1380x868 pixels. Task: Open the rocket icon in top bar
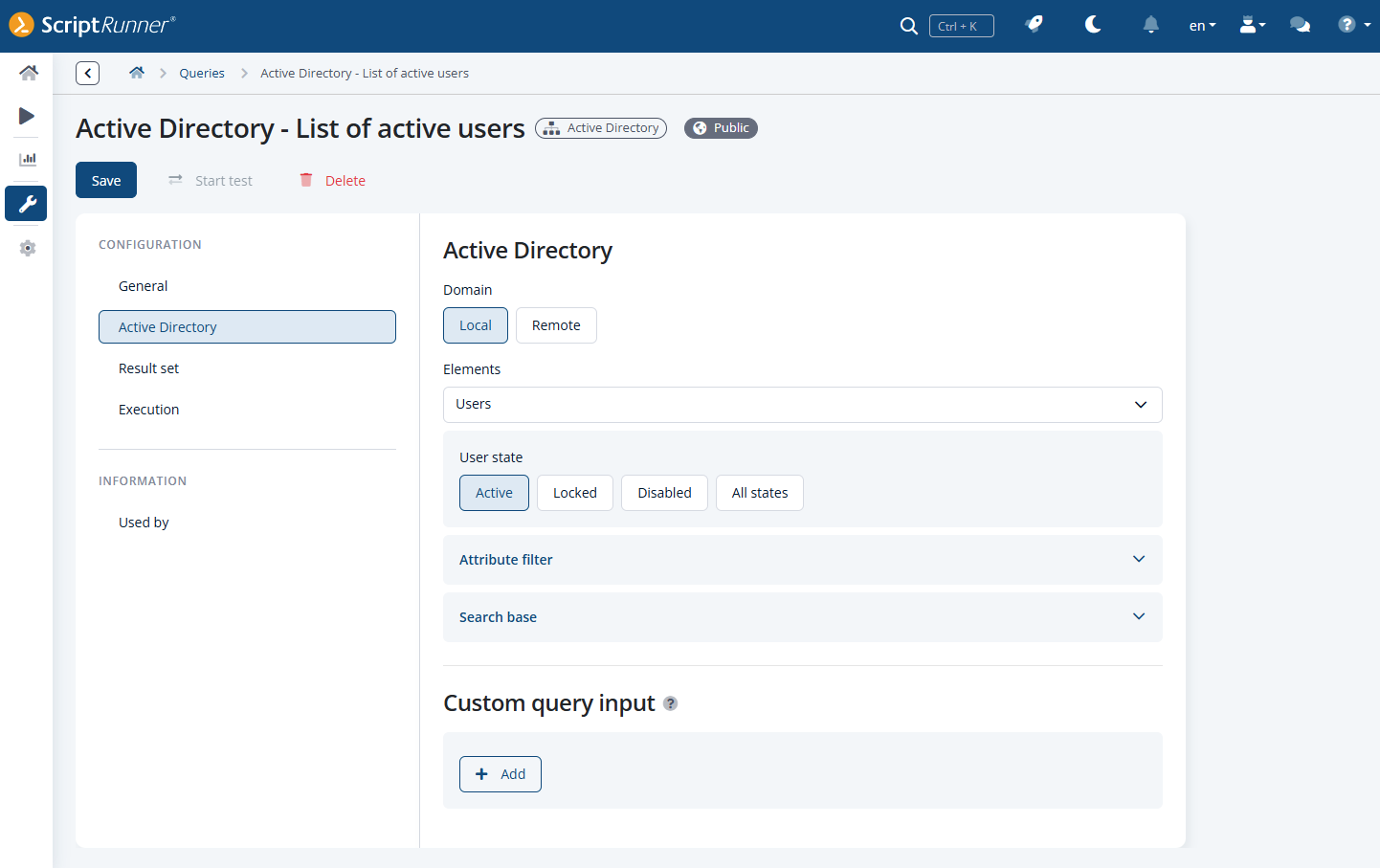tap(1034, 25)
